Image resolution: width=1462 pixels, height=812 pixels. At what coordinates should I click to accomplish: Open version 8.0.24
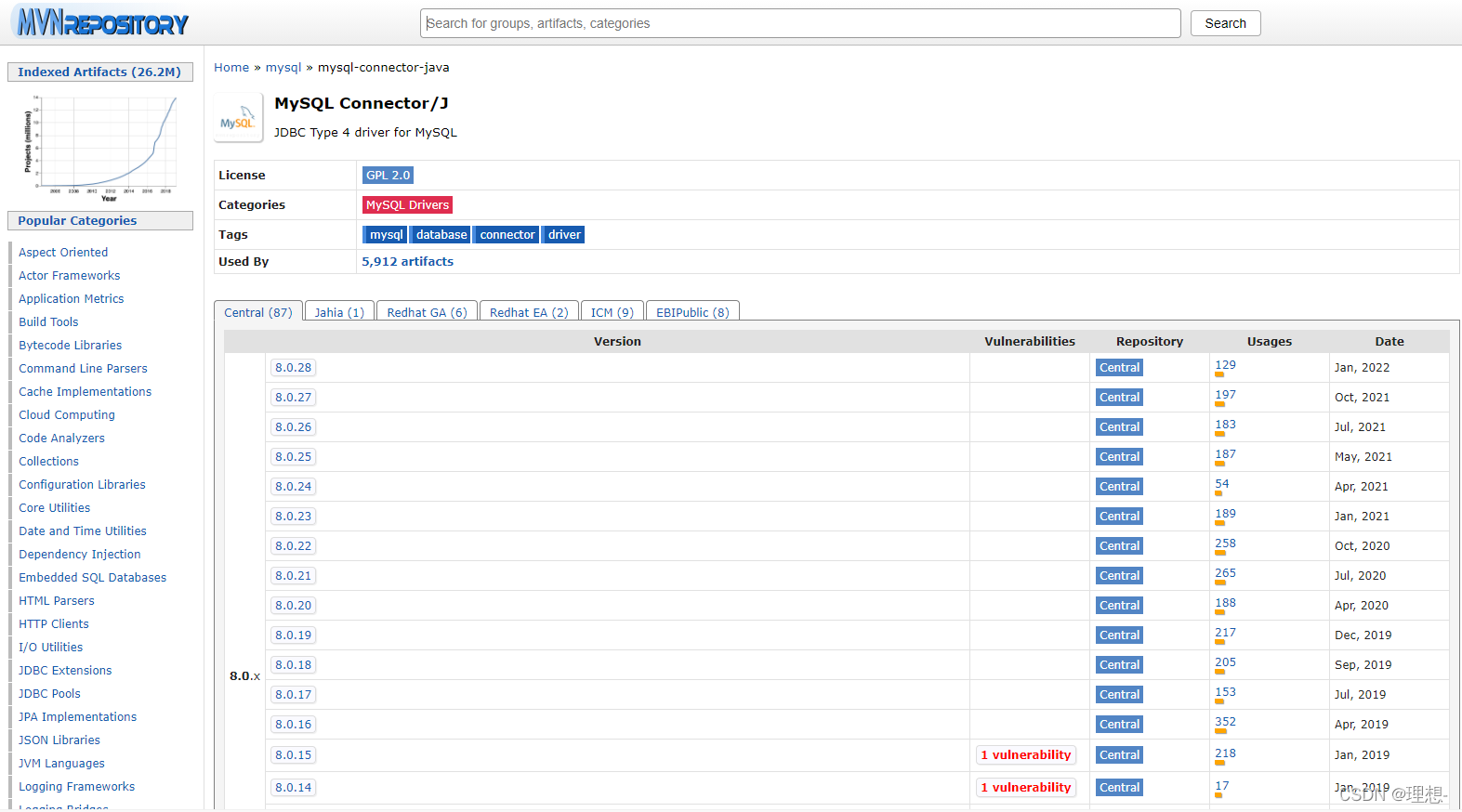(x=293, y=487)
